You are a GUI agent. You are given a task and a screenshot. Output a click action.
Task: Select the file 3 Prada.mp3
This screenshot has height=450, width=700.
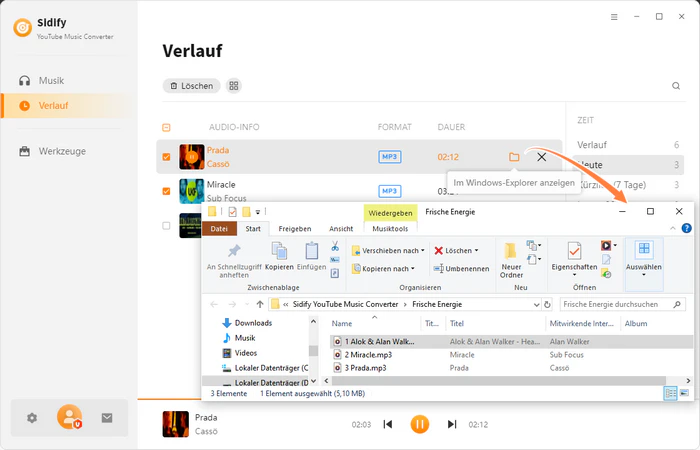tap(366, 368)
